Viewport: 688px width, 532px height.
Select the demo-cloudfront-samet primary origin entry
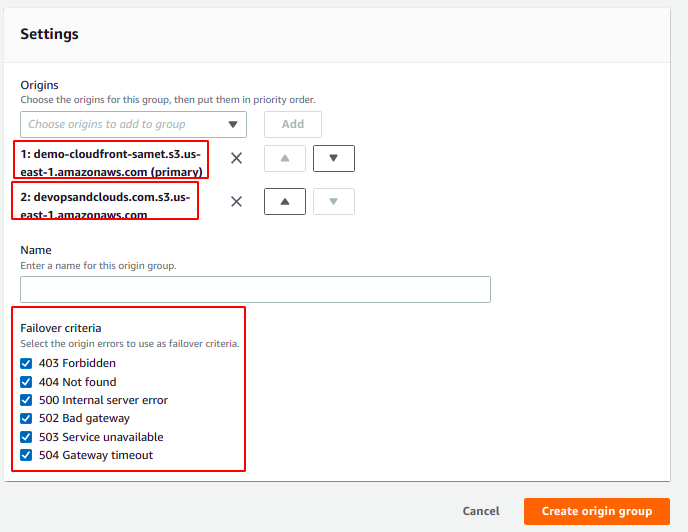110,163
